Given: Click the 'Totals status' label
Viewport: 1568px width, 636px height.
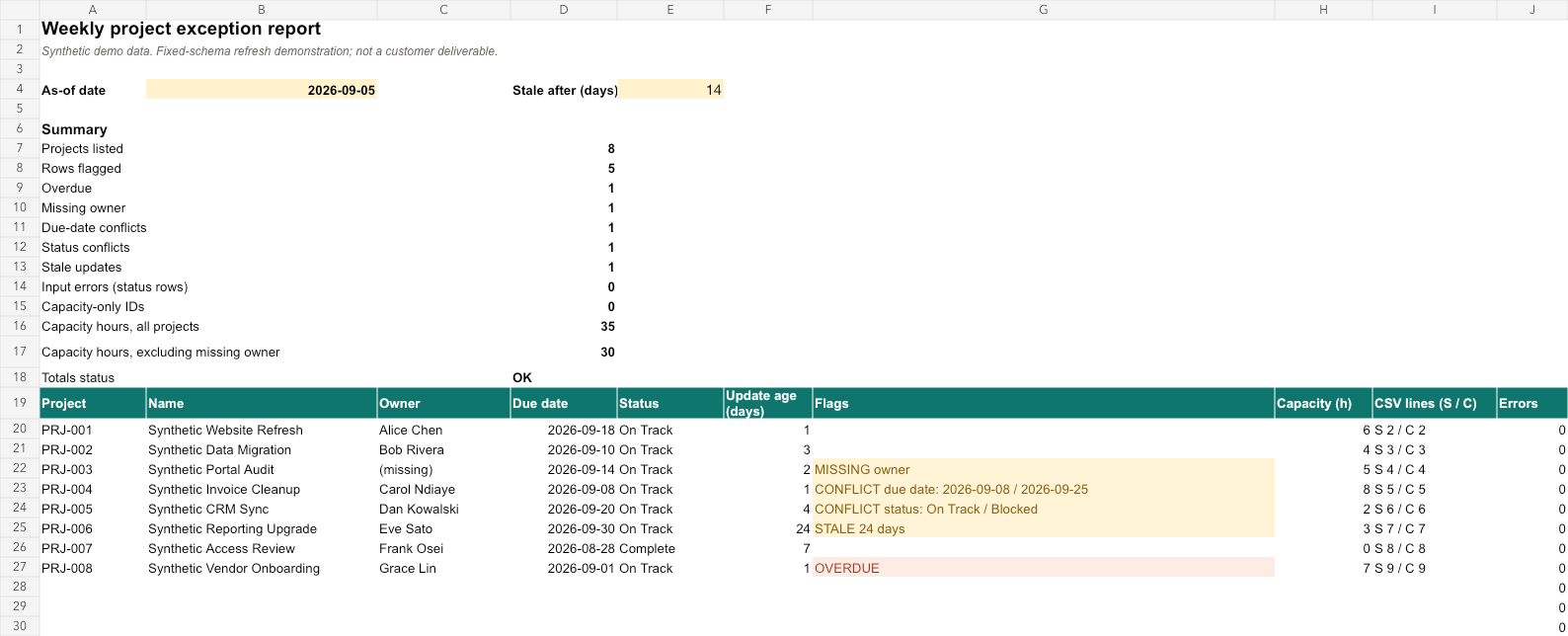Looking at the screenshot, I should (x=78, y=378).
